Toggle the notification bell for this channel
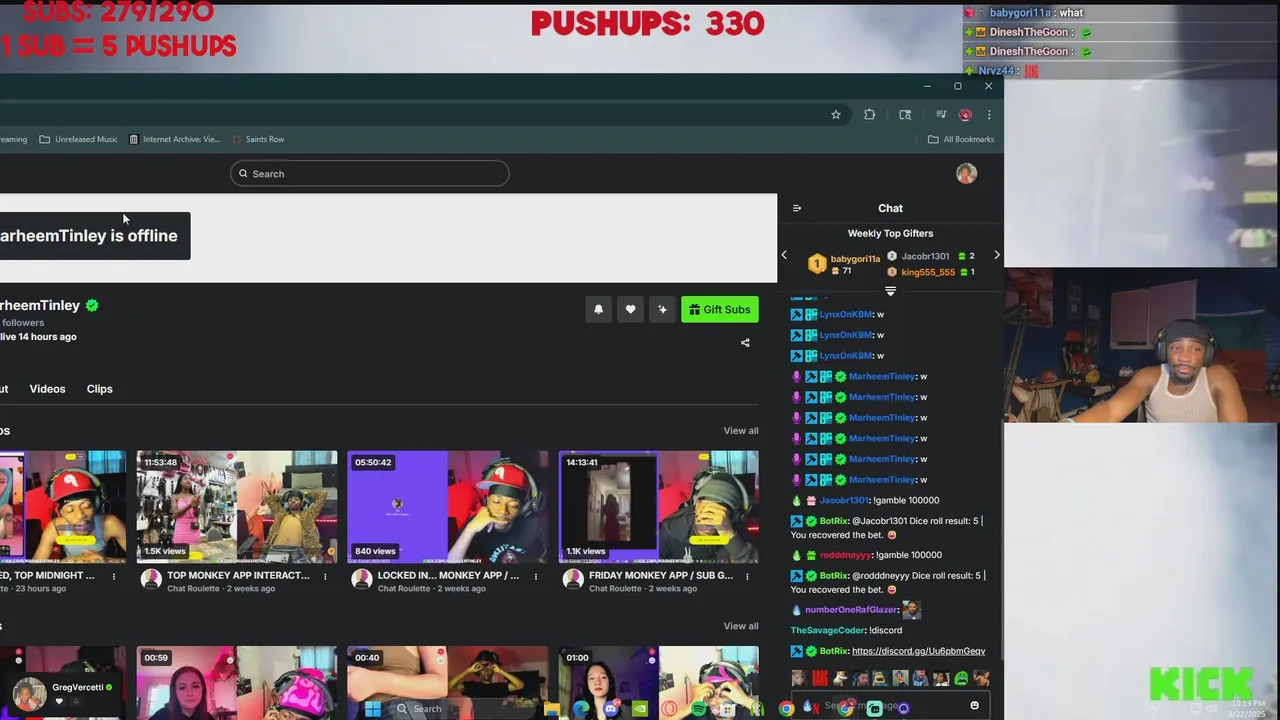 (598, 310)
